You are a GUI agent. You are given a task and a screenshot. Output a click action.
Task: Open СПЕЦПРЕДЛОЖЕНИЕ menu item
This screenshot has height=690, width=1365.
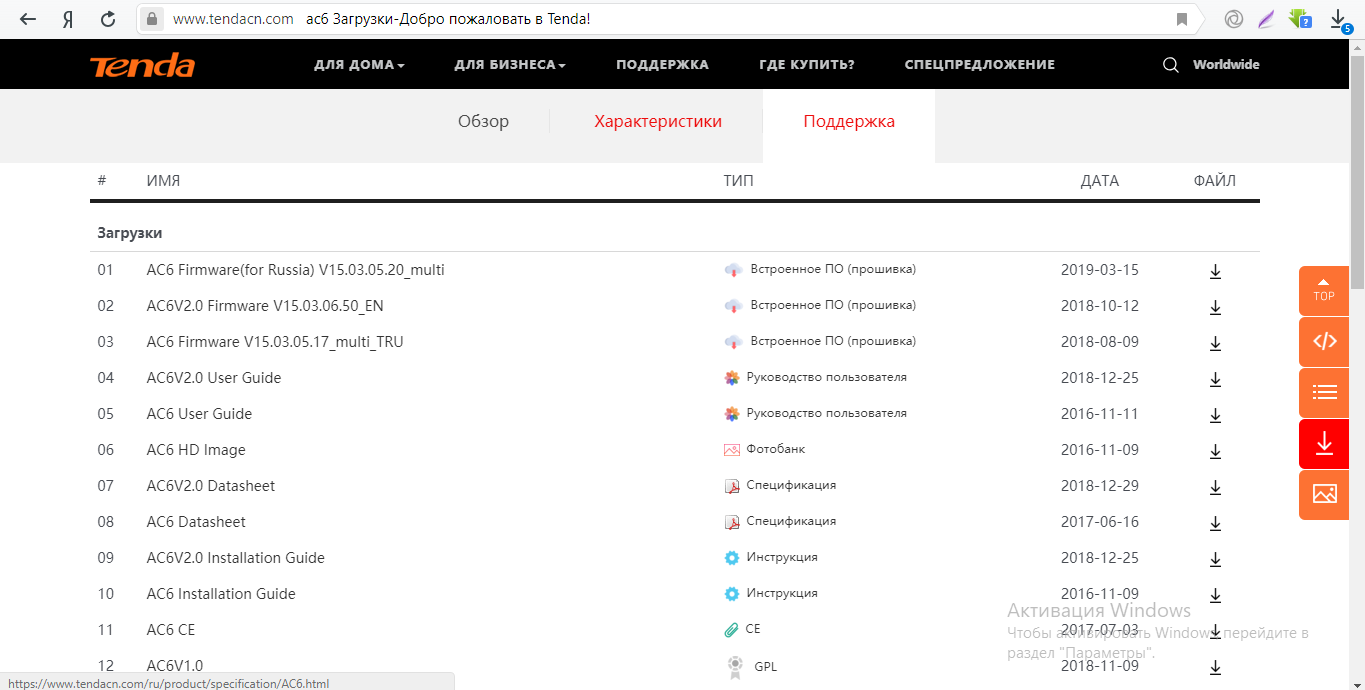point(980,65)
